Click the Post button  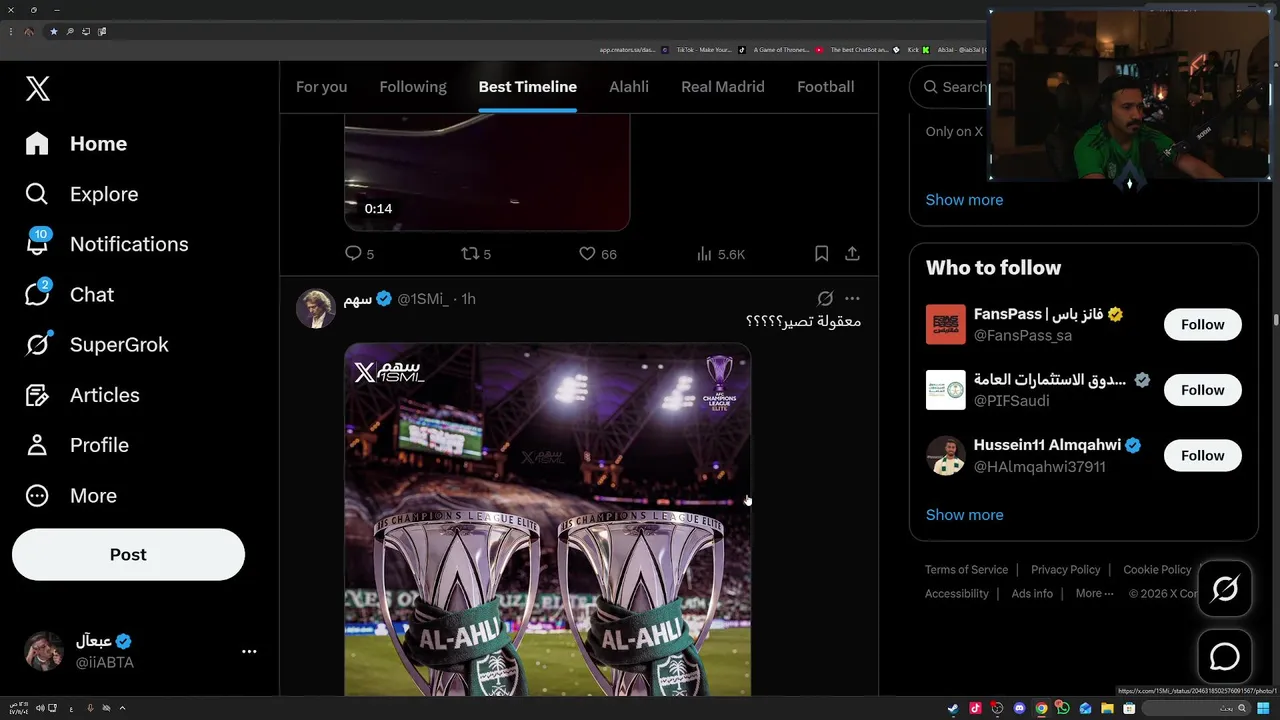(128, 554)
